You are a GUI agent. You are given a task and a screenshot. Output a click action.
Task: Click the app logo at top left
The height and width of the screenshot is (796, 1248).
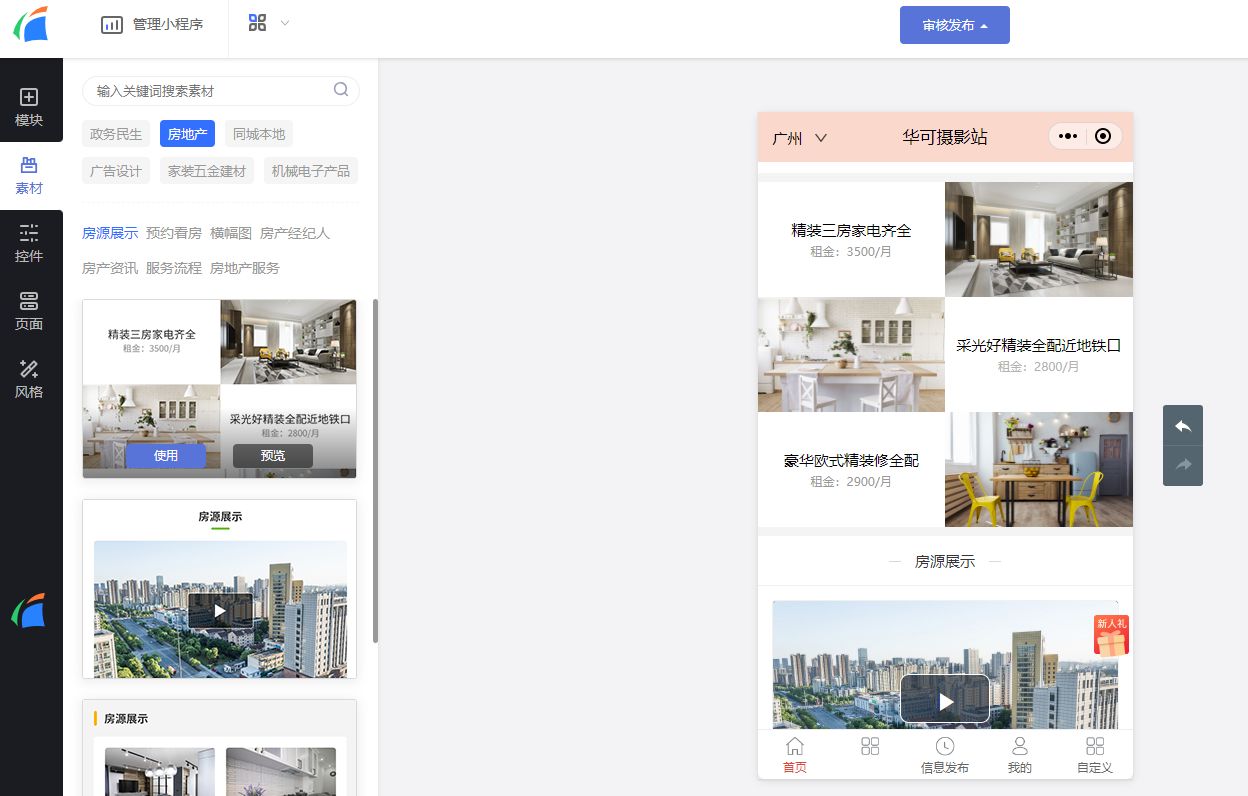31,24
